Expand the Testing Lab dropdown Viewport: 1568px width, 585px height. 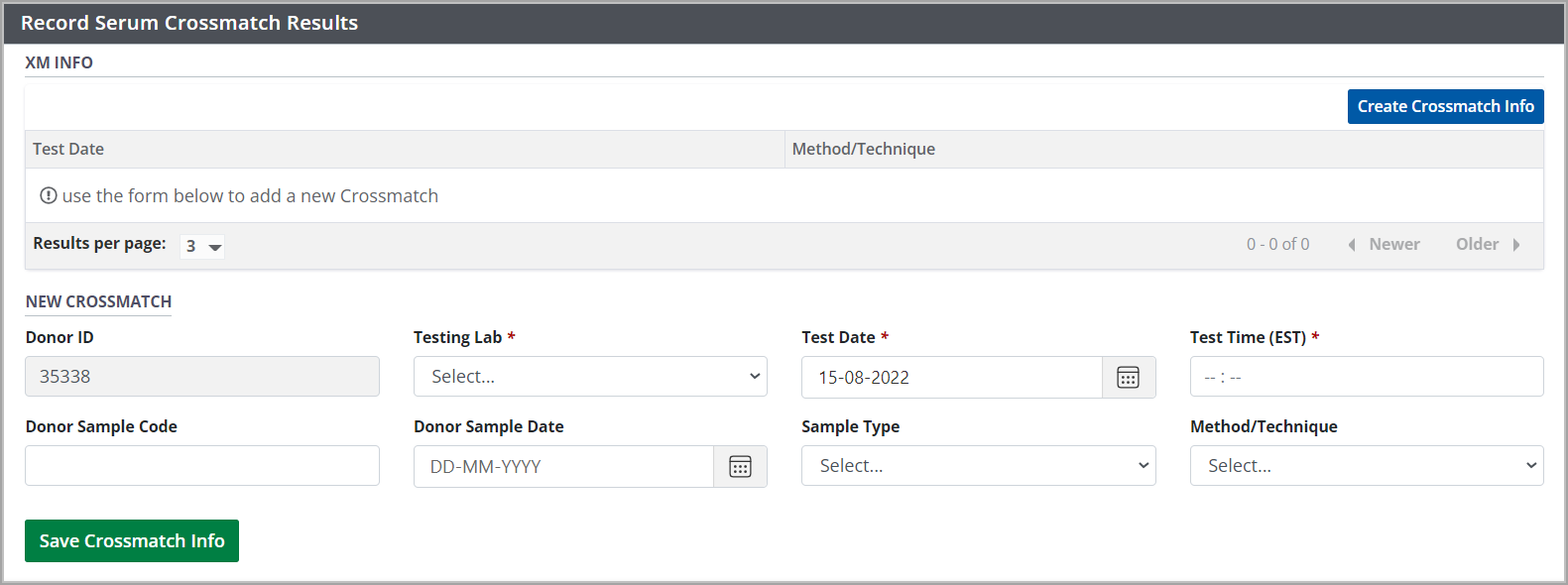(590, 377)
